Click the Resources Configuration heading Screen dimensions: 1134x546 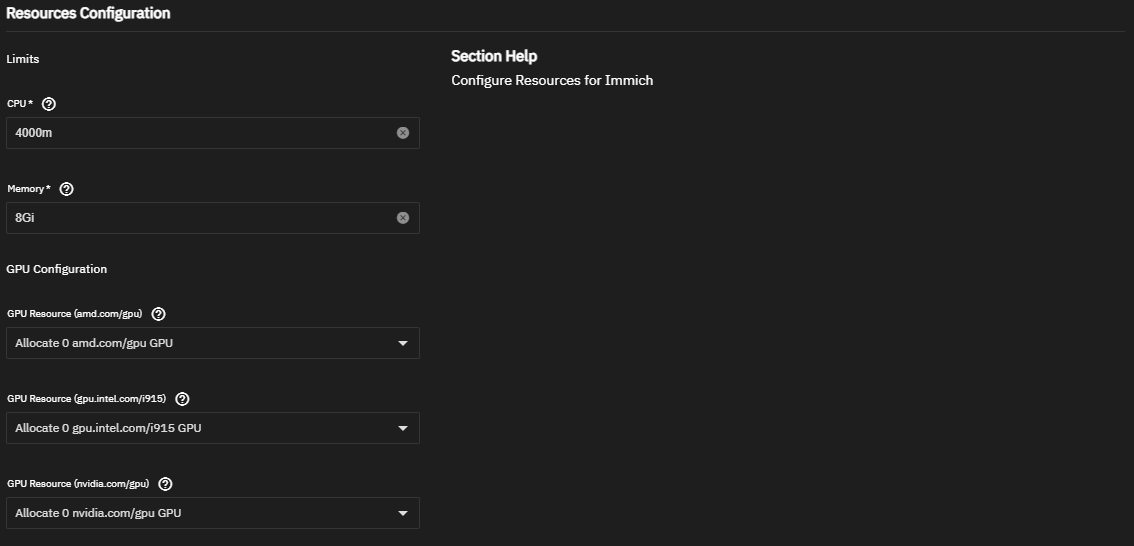pos(88,14)
